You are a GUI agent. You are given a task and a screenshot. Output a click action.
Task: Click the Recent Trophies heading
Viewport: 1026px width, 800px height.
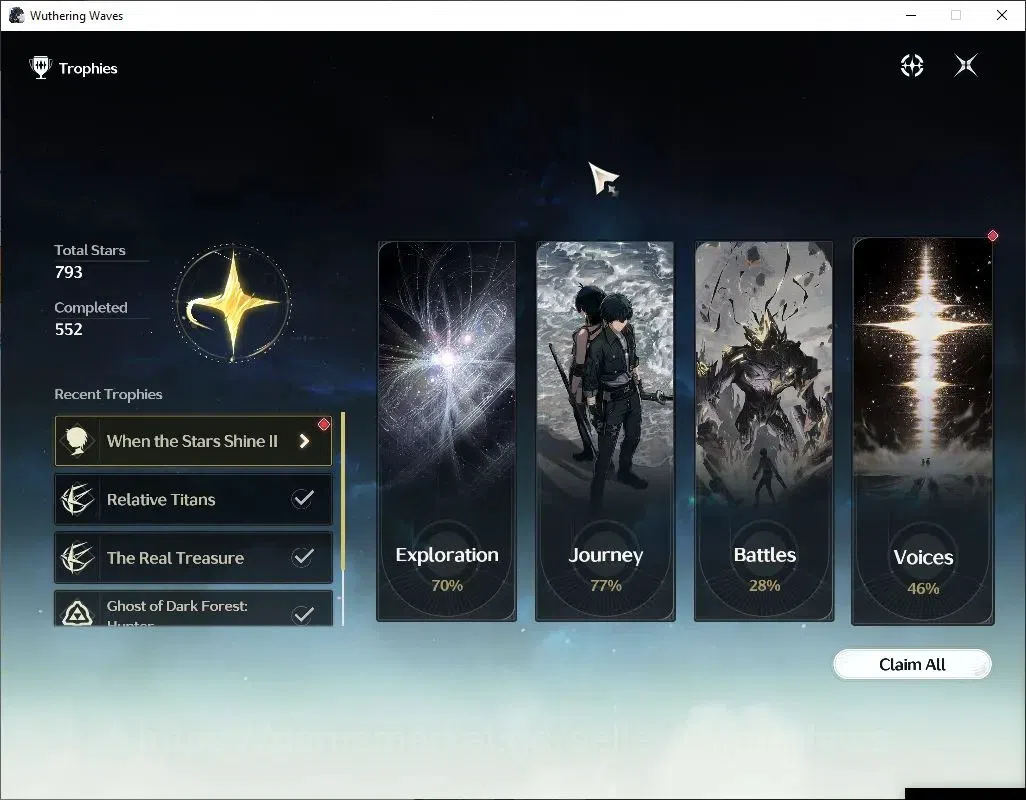pos(108,394)
